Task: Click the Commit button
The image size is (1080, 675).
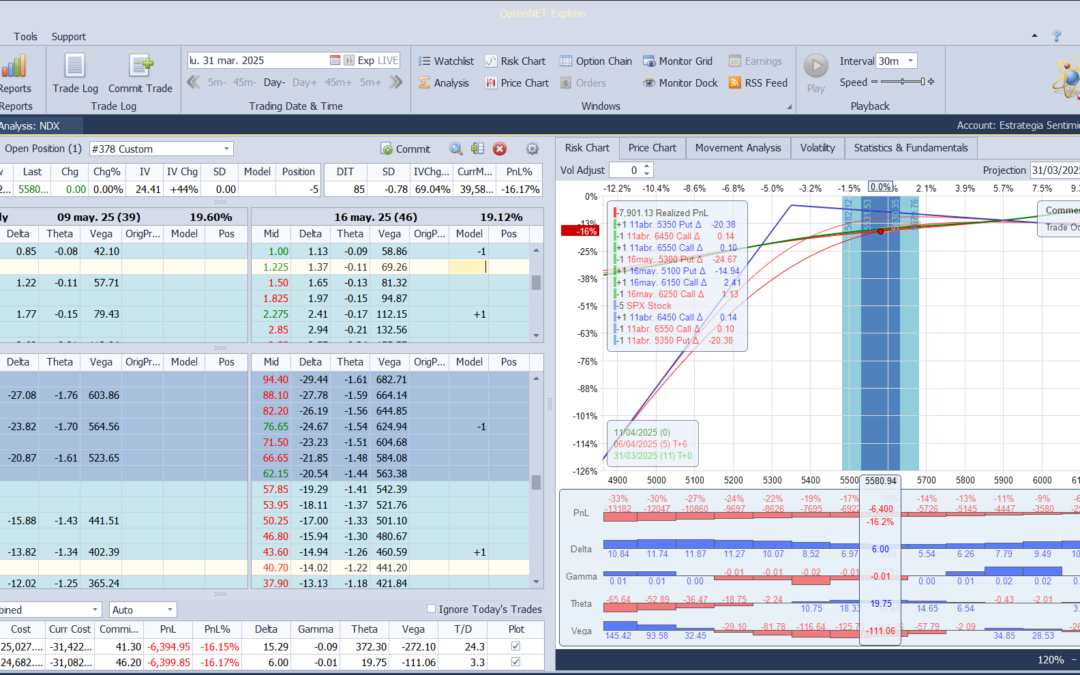Action: 406,149
